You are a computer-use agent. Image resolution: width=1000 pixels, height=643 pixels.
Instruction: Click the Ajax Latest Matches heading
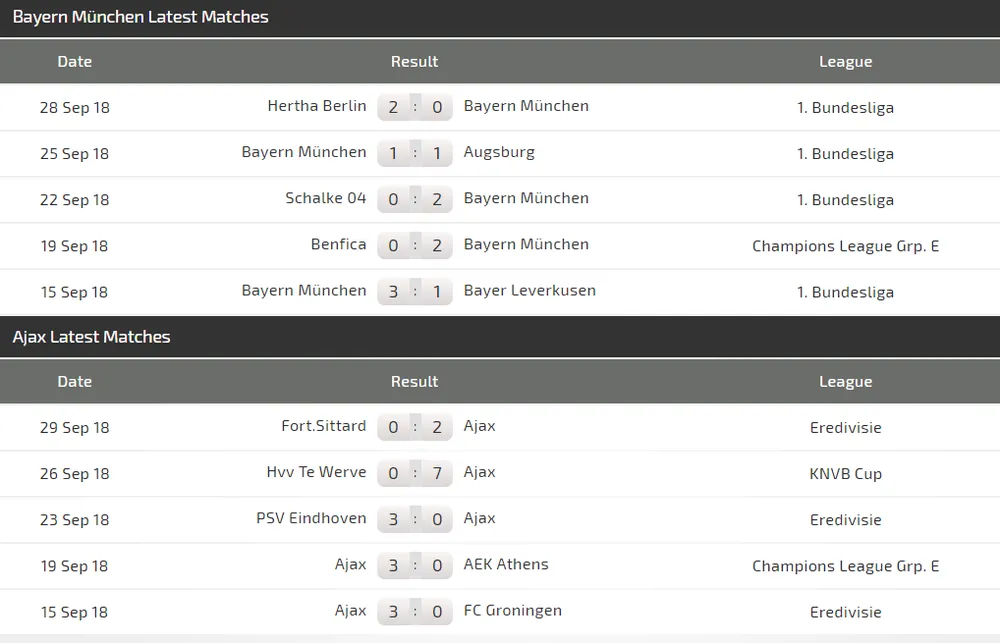(x=91, y=337)
